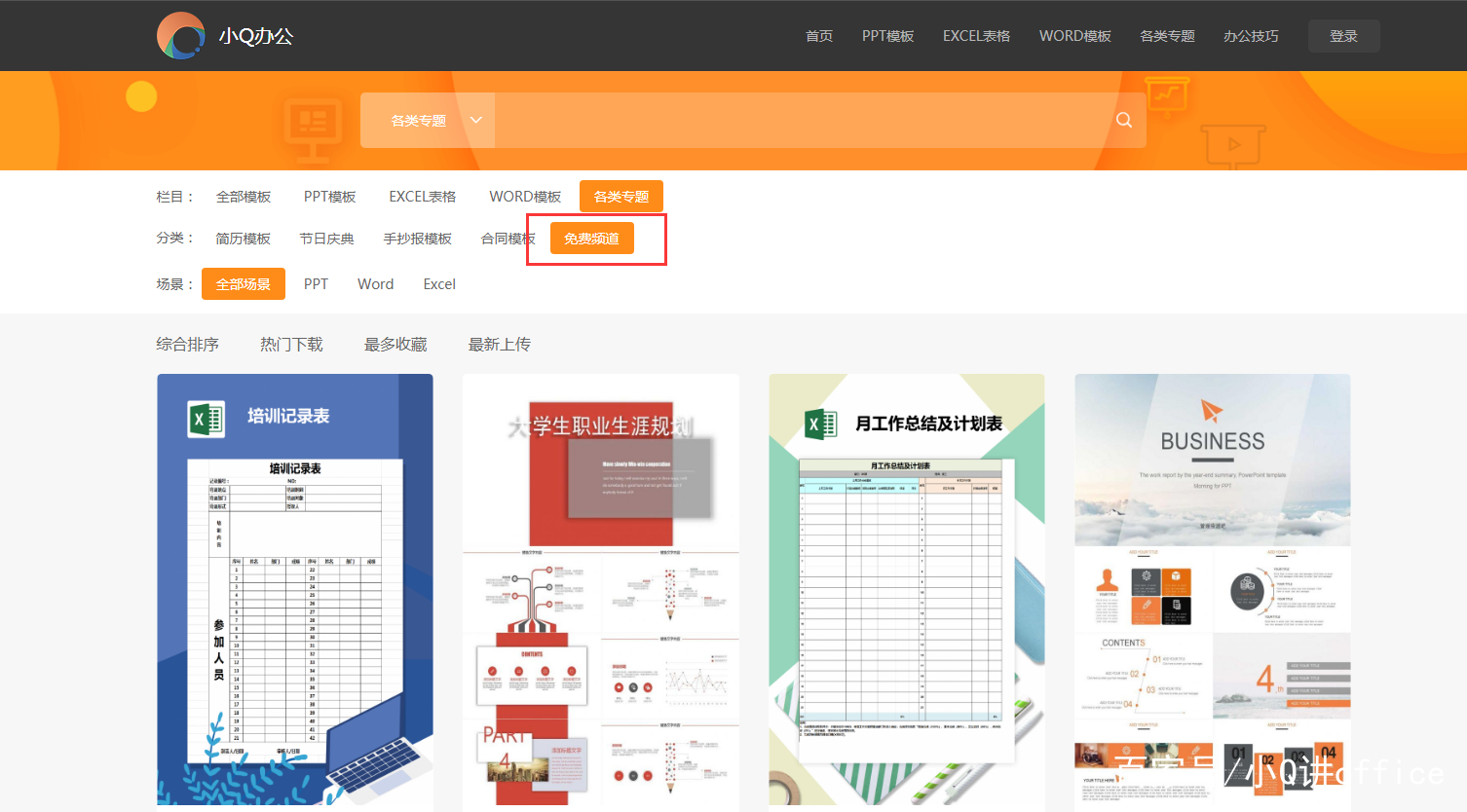This screenshot has height=812, width=1467.
Task: Select 全部场景 scene filter
Action: point(244,284)
